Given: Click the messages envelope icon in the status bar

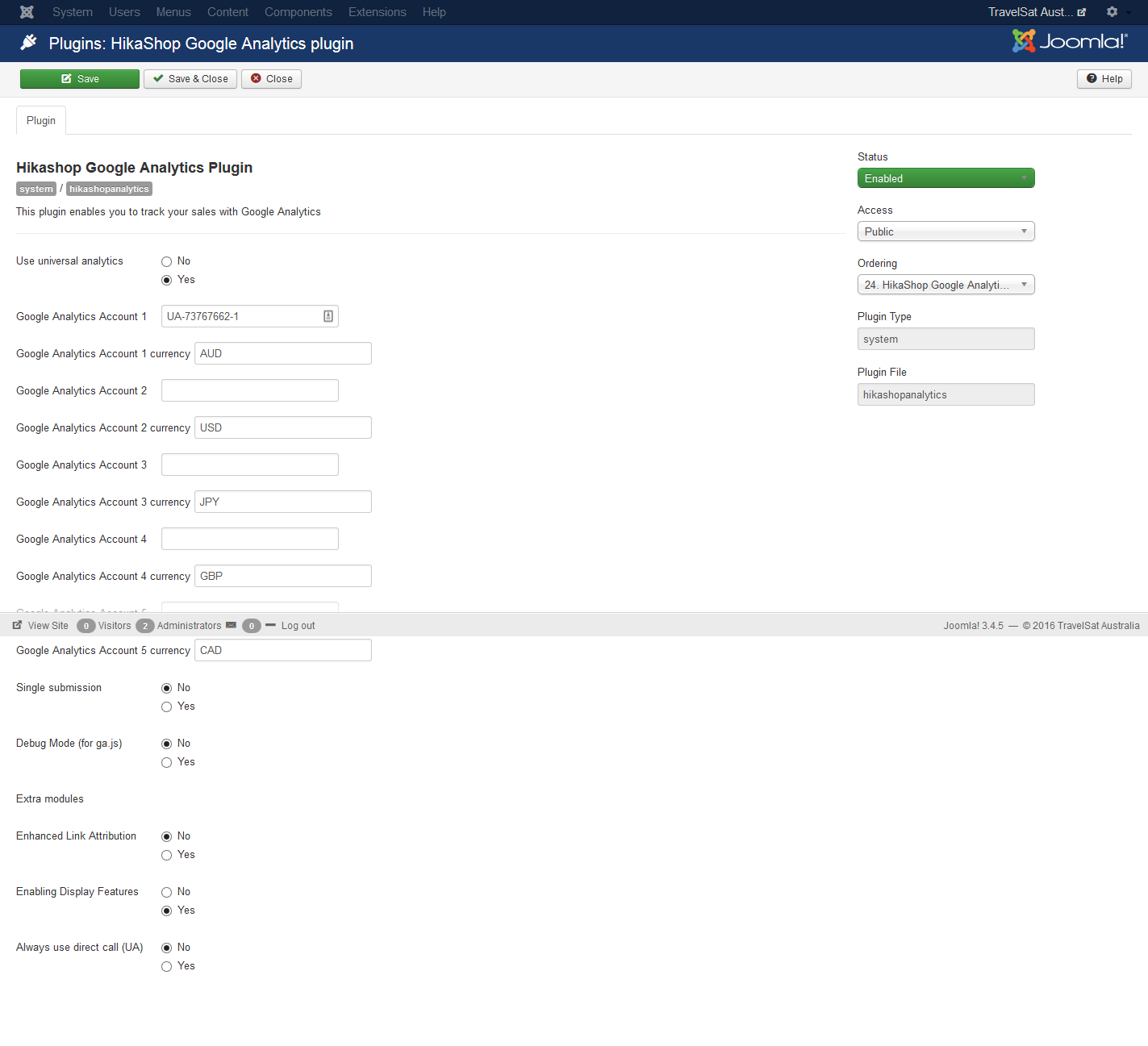Looking at the screenshot, I should pos(231,625).
